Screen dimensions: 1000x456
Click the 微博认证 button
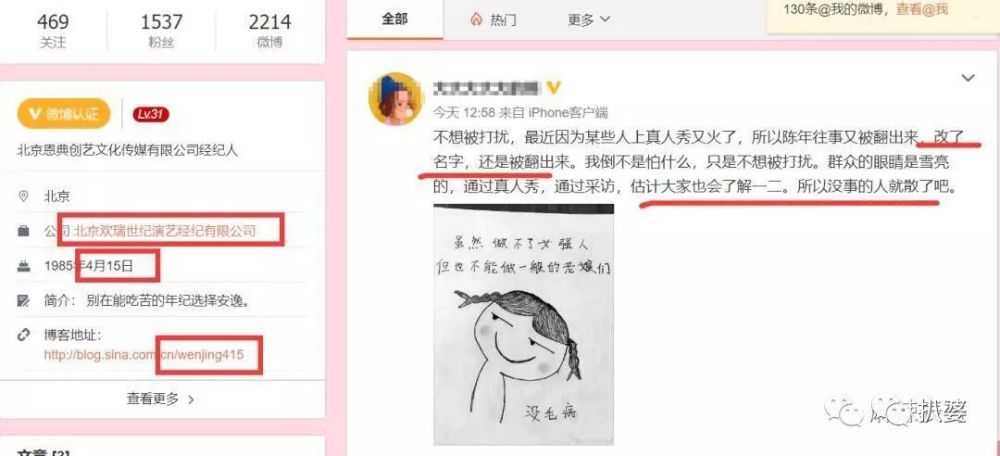pos(64,114)
